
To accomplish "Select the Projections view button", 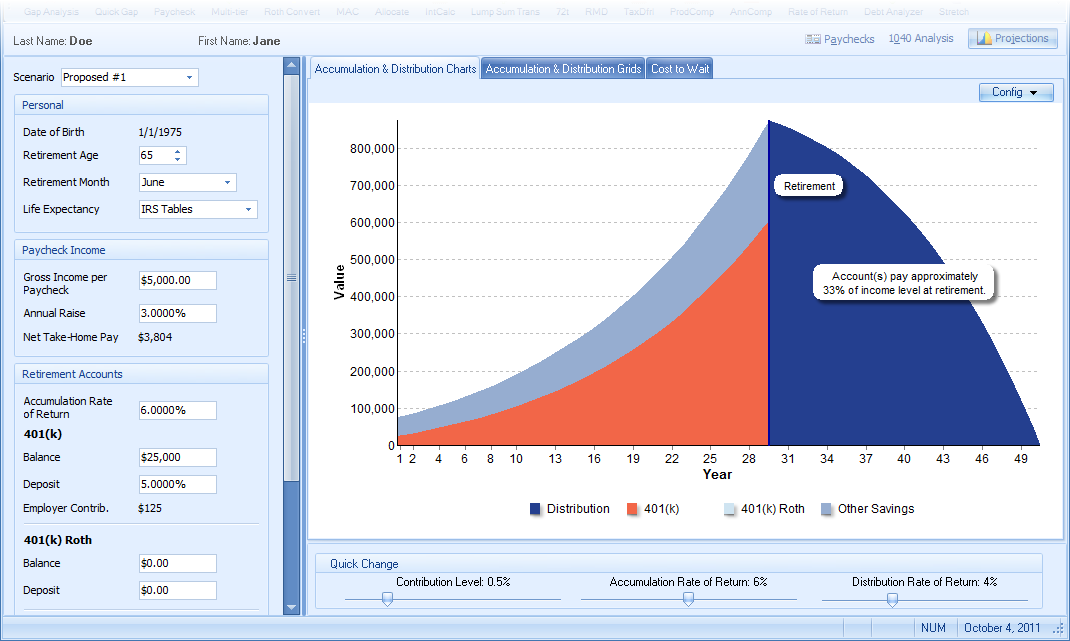I will pyautogui.click(x=1012, y=39).
